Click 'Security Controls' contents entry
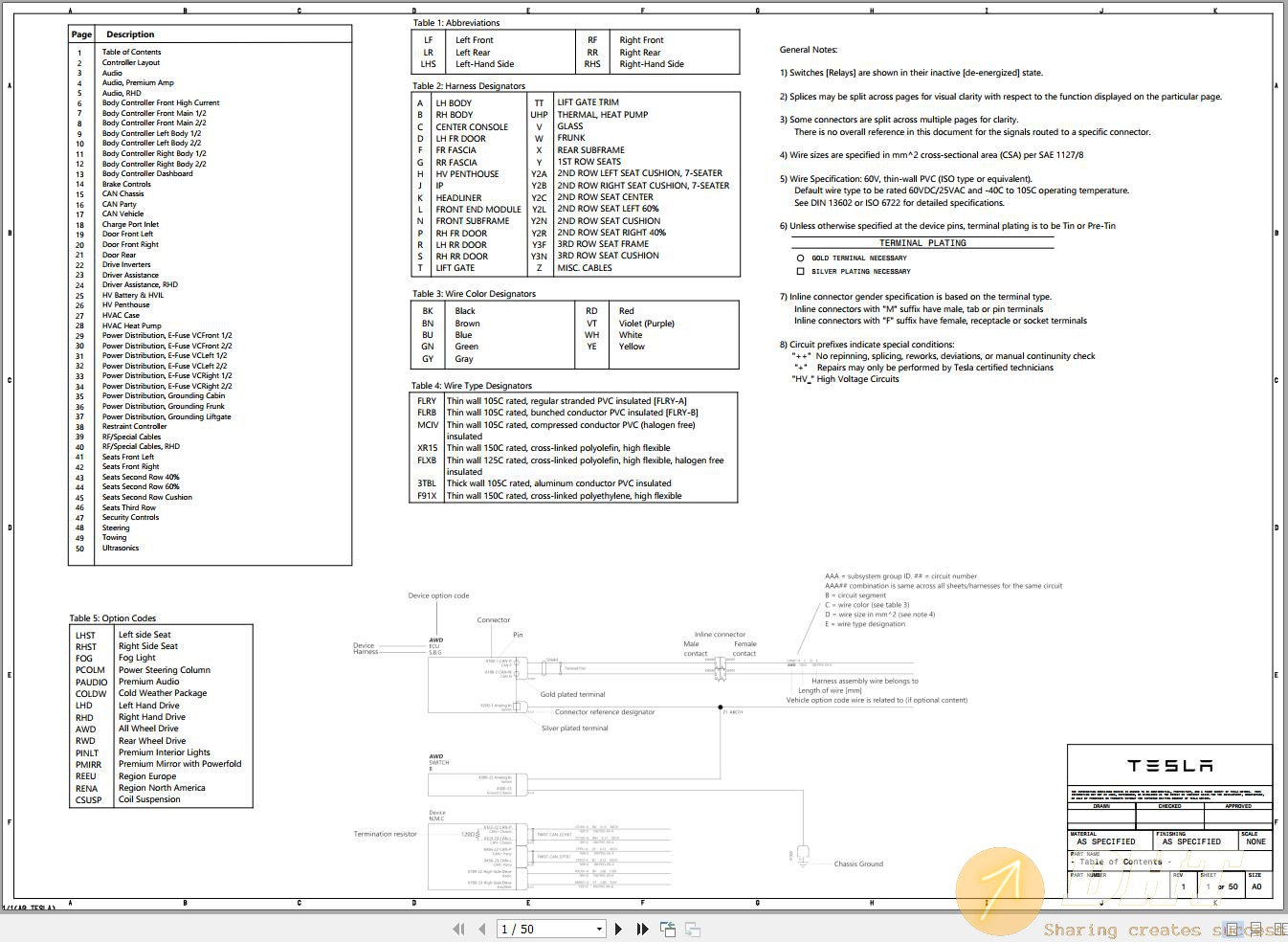Screen dimensions: 1288x942 tap(130, 517)
